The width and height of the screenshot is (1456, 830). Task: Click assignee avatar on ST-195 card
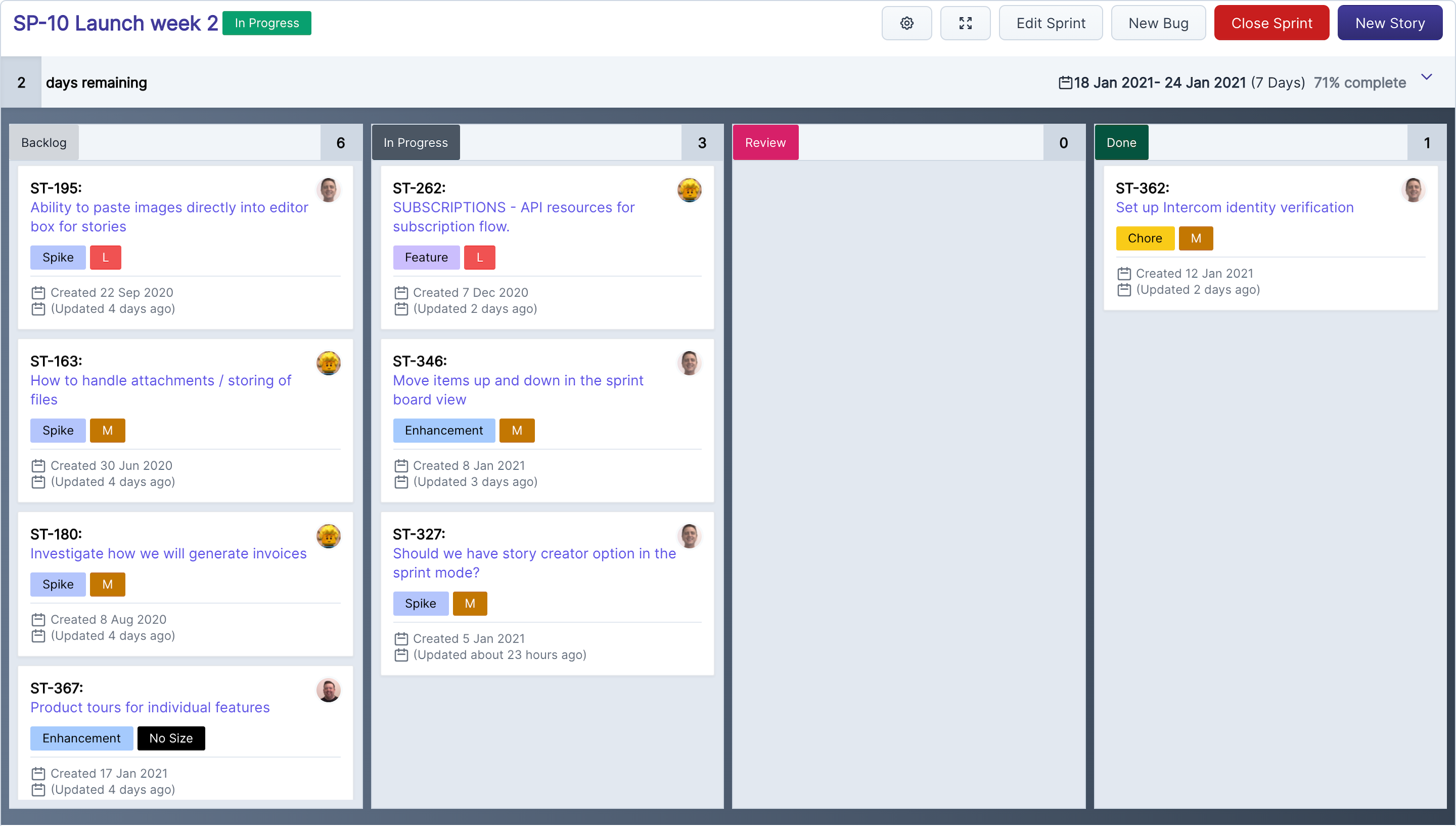(329, 190)
